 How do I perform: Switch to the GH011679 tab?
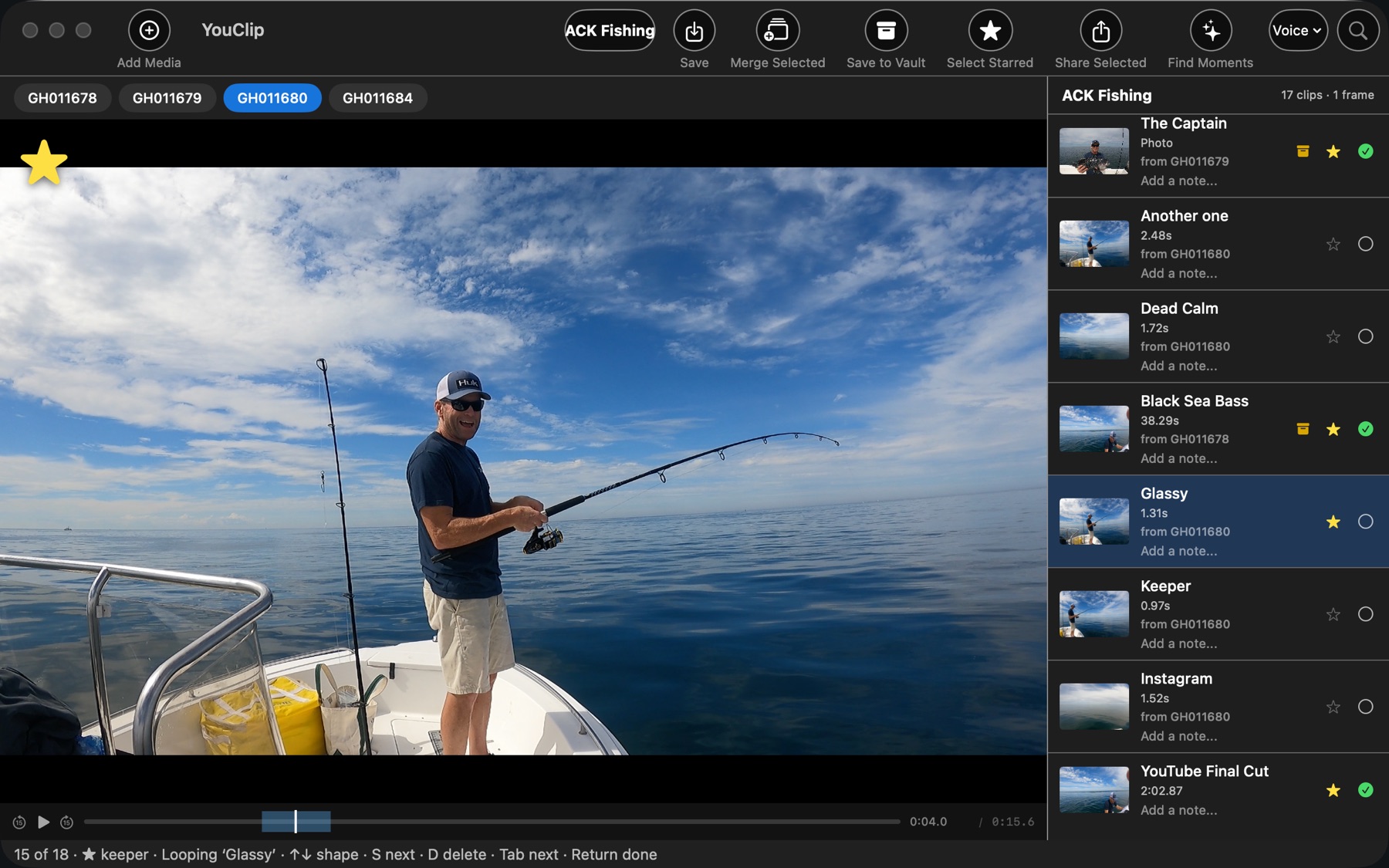click(x=167, y=98)
